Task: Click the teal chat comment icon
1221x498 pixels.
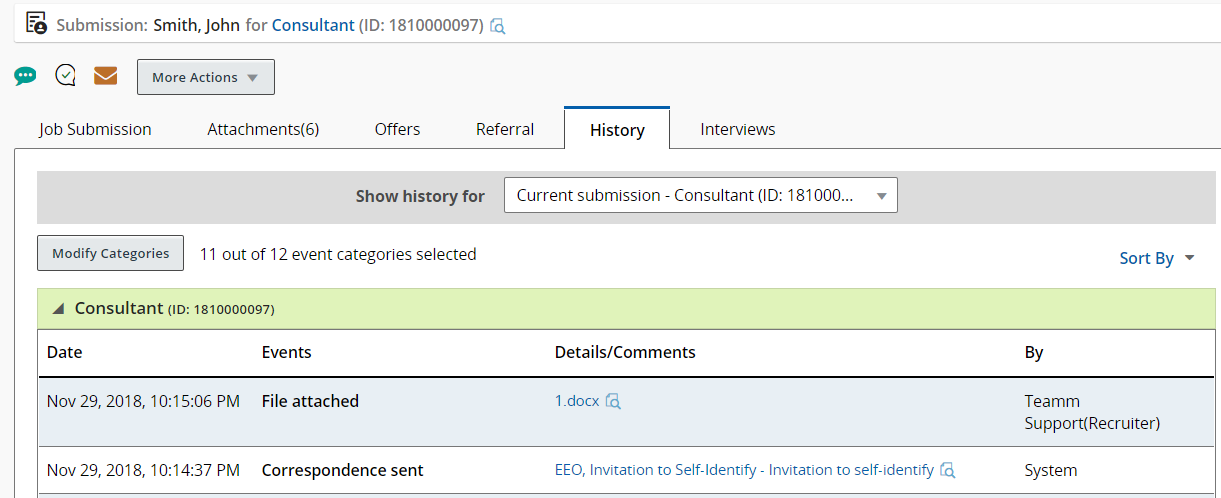Action: point(25,76)
